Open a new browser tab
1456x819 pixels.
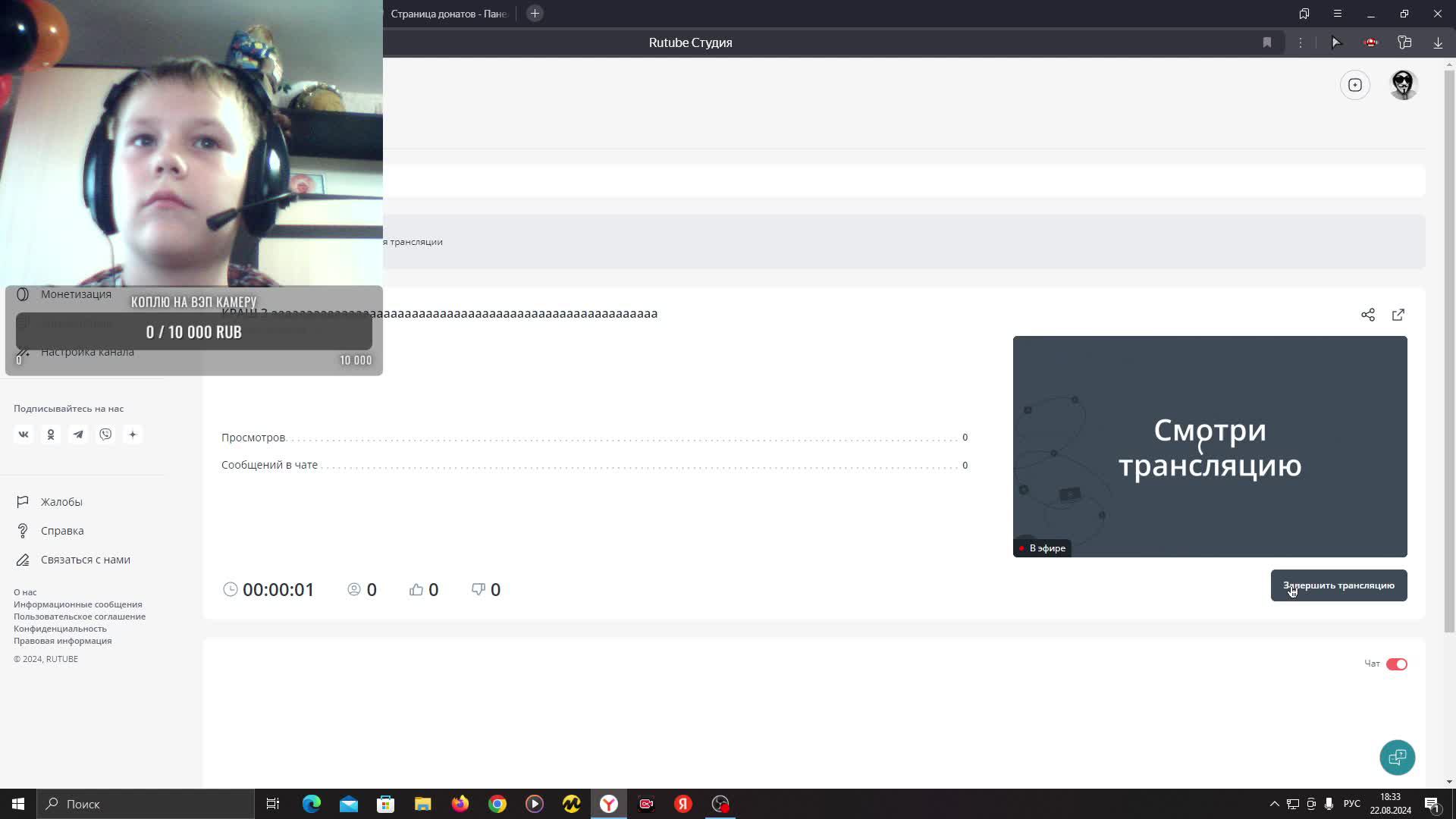535,14
